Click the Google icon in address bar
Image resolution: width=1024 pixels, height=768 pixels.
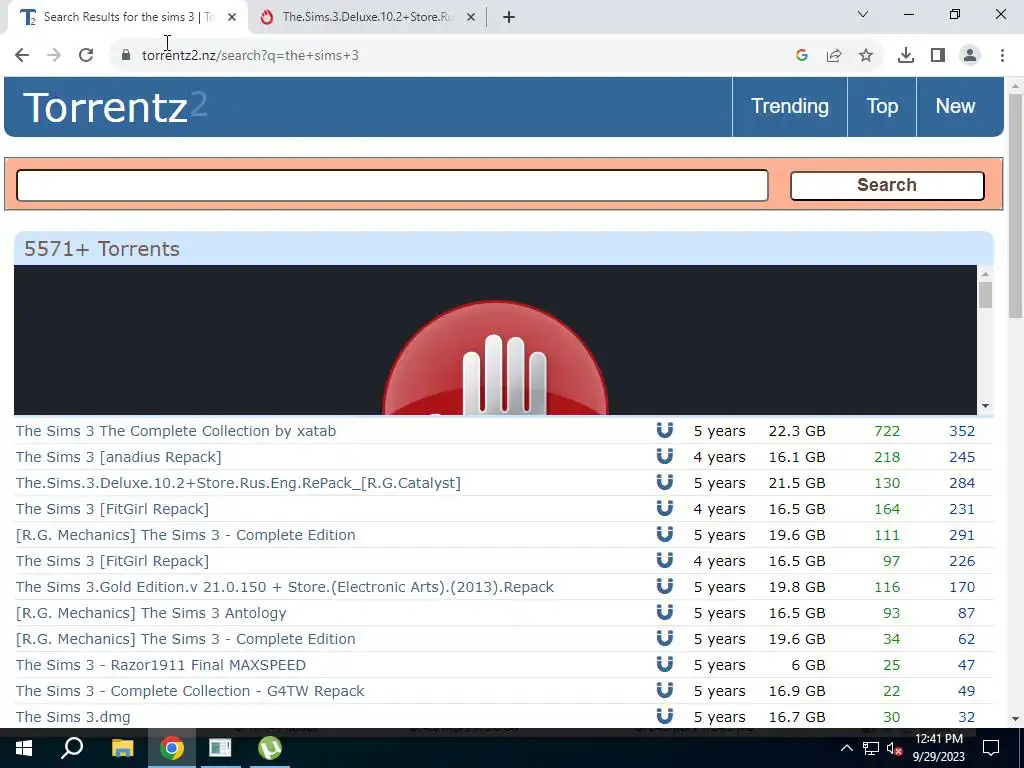802,56
